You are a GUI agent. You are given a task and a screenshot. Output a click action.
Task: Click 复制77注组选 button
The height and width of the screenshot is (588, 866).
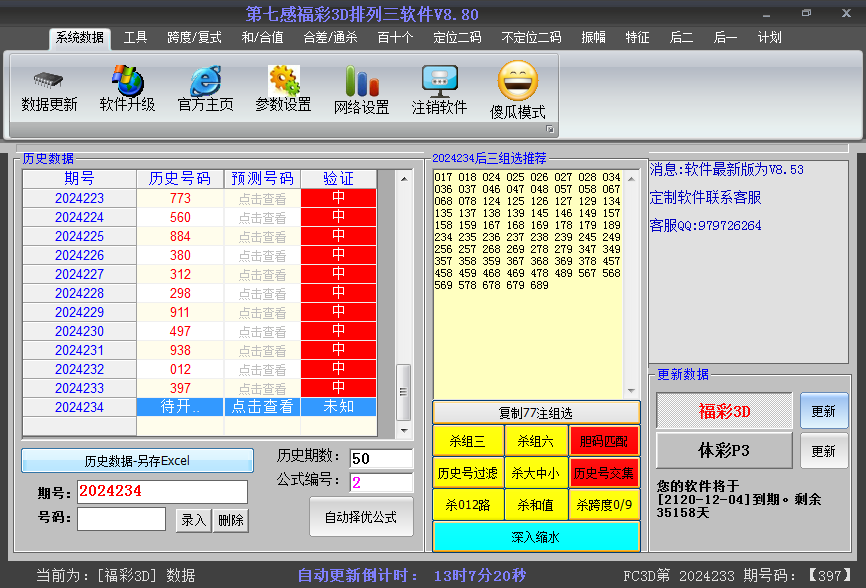pyautogui.click(x=536, y=413)
